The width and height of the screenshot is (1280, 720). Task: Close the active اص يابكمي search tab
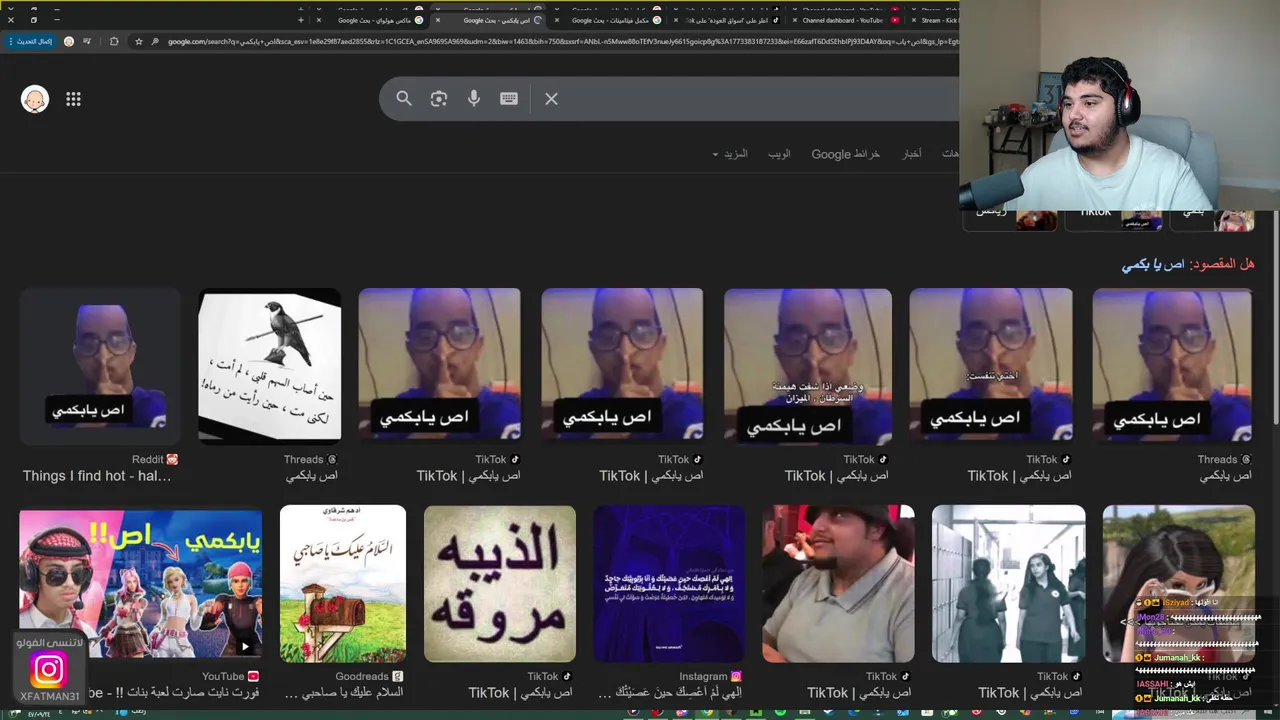437,20
